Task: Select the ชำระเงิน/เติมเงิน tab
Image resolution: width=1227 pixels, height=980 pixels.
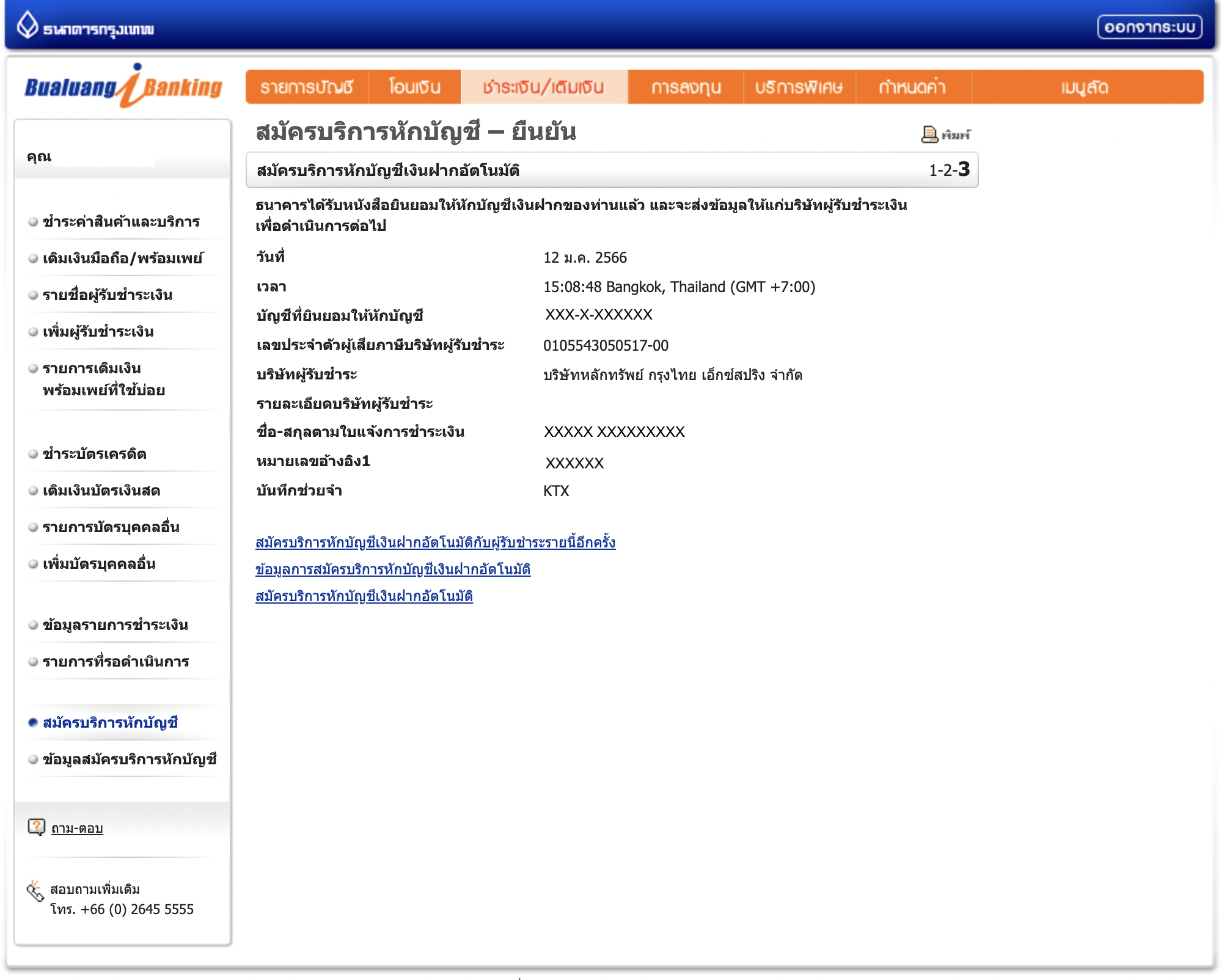Action: click(543, 87)
